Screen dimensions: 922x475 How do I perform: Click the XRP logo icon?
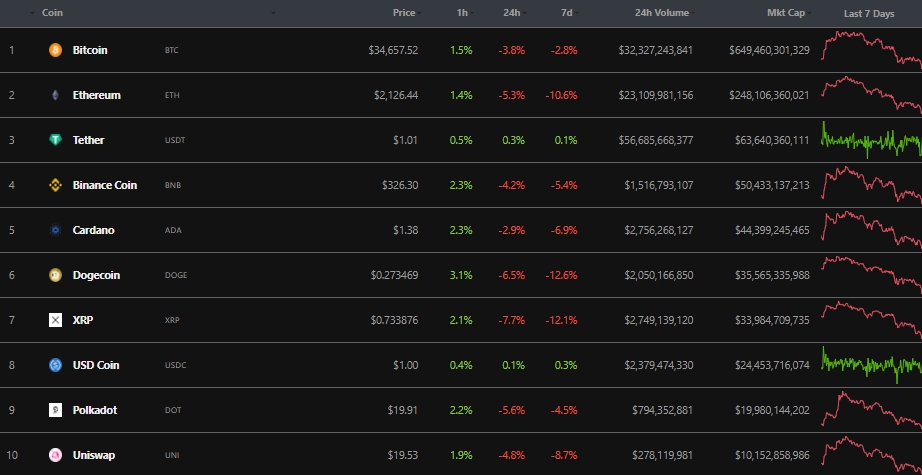tap(55, 320)
